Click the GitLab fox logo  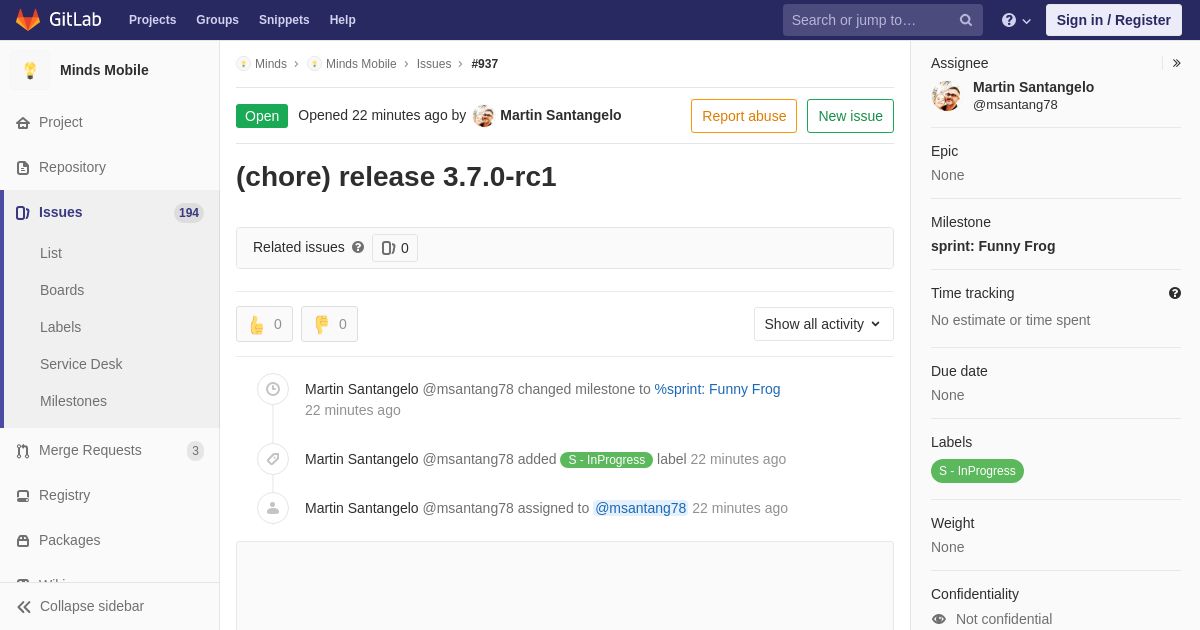28,20
